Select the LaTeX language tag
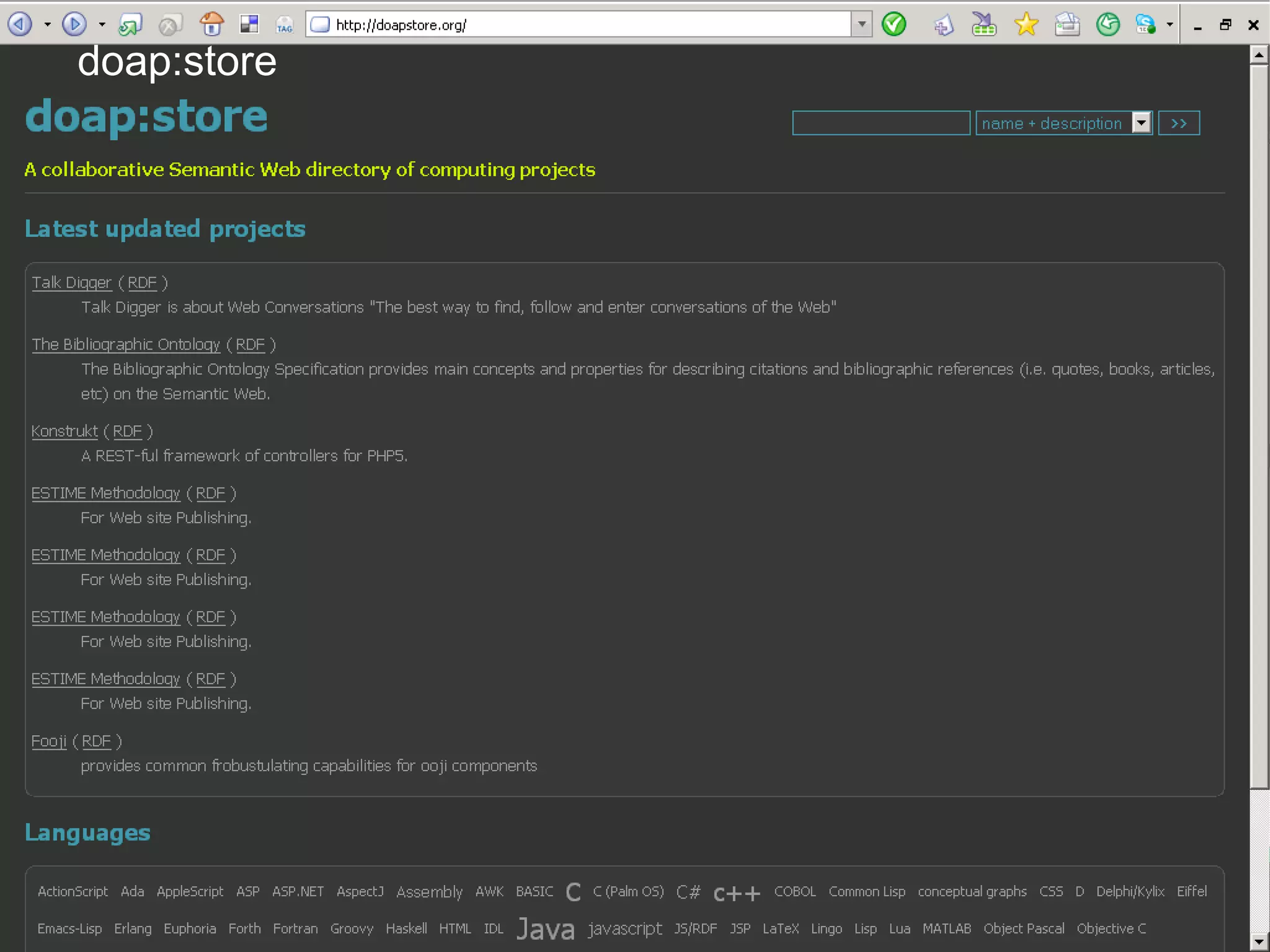The image size is (1270, 952). coord(781,928)
